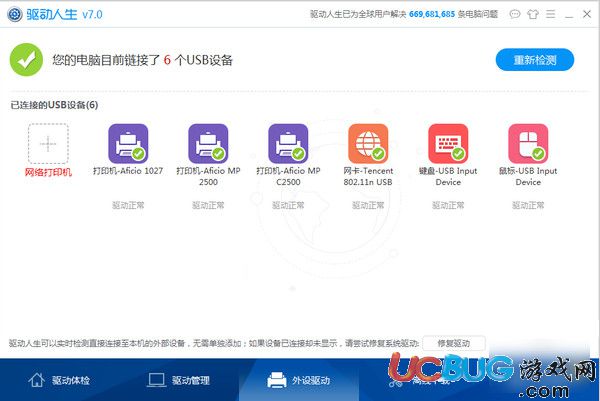The image size is (600, 401).
Task: Click the 网络打印机 red label
Action: (48, 172)
